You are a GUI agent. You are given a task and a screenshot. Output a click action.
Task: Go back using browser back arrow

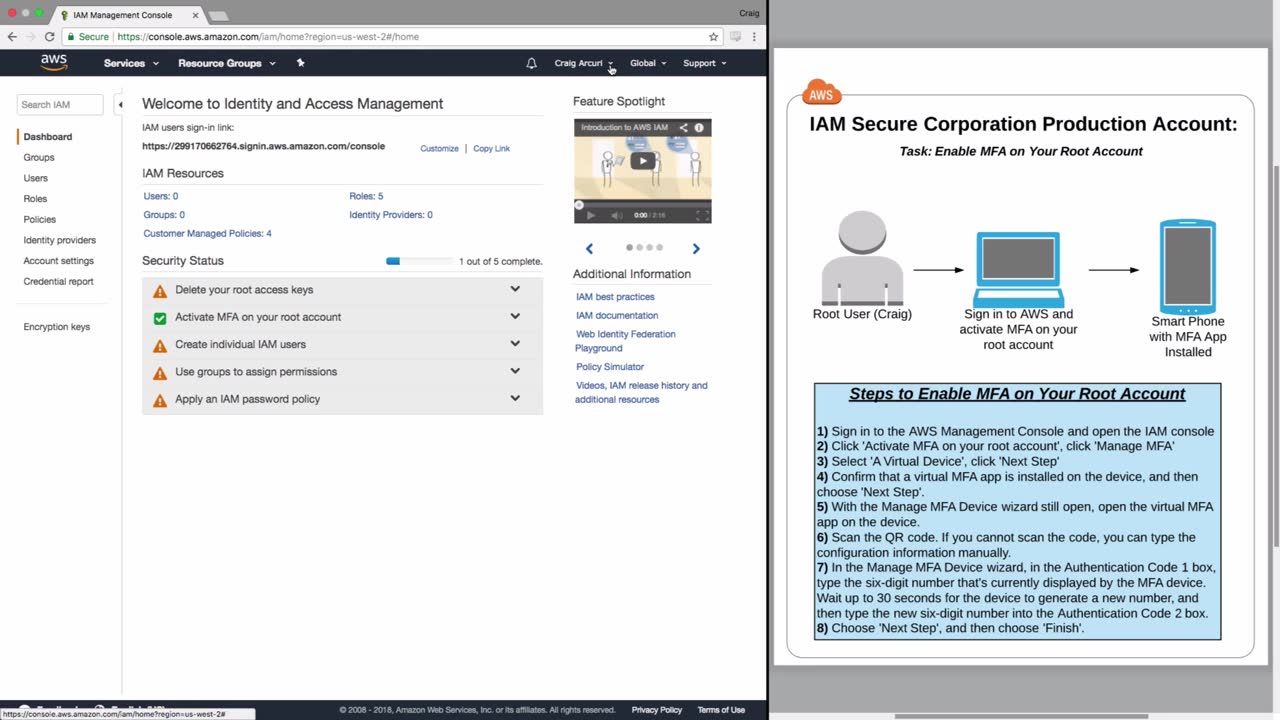tap(12, 37)
